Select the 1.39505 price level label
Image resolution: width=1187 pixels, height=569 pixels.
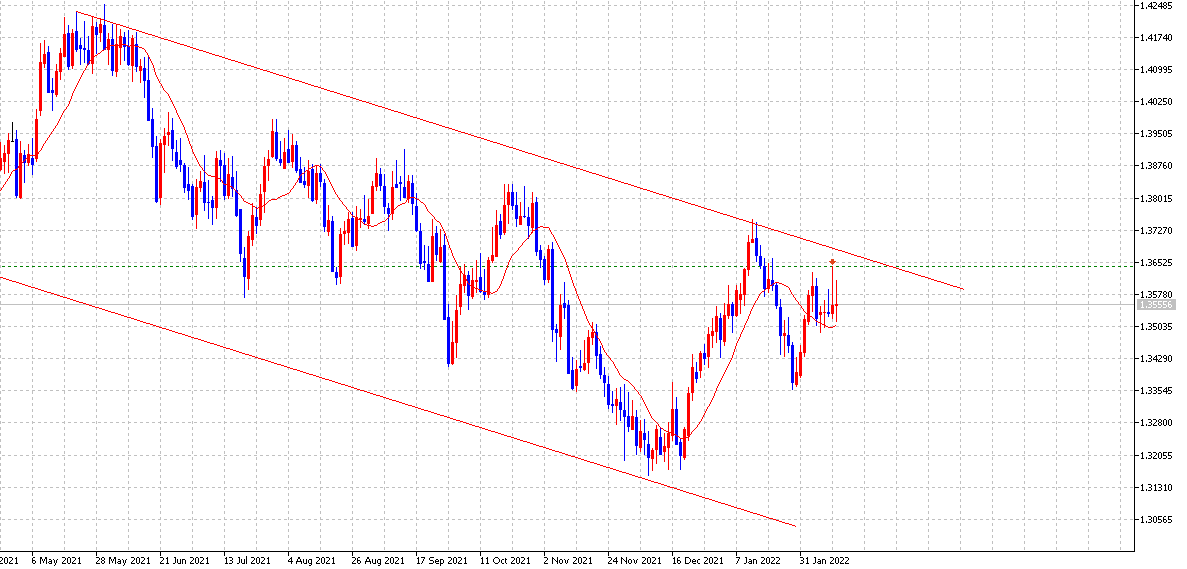tap(1157, 134)
